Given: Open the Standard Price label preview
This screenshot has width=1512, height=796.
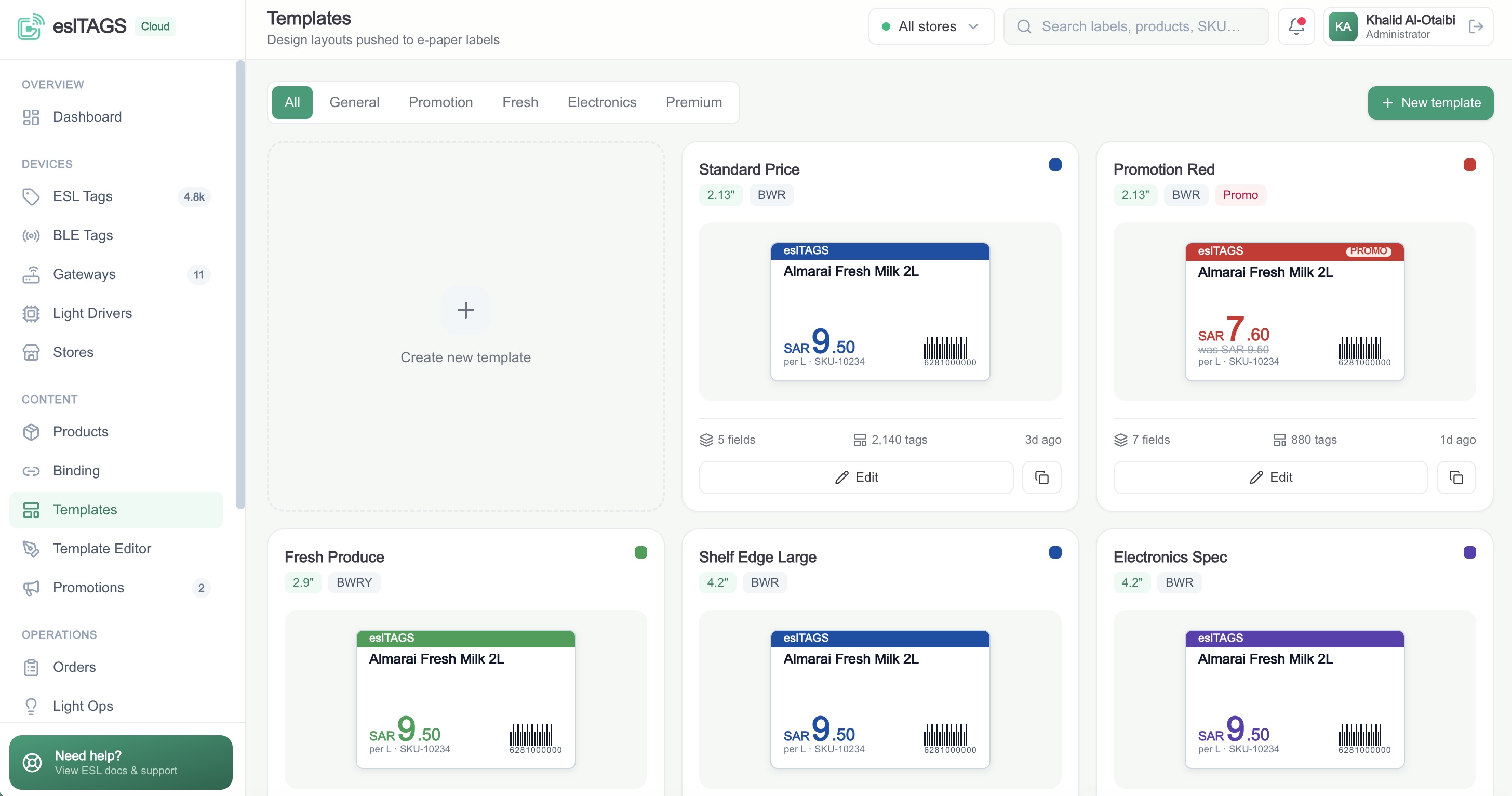Looking at the screenshot, I should tap(880, 312).
